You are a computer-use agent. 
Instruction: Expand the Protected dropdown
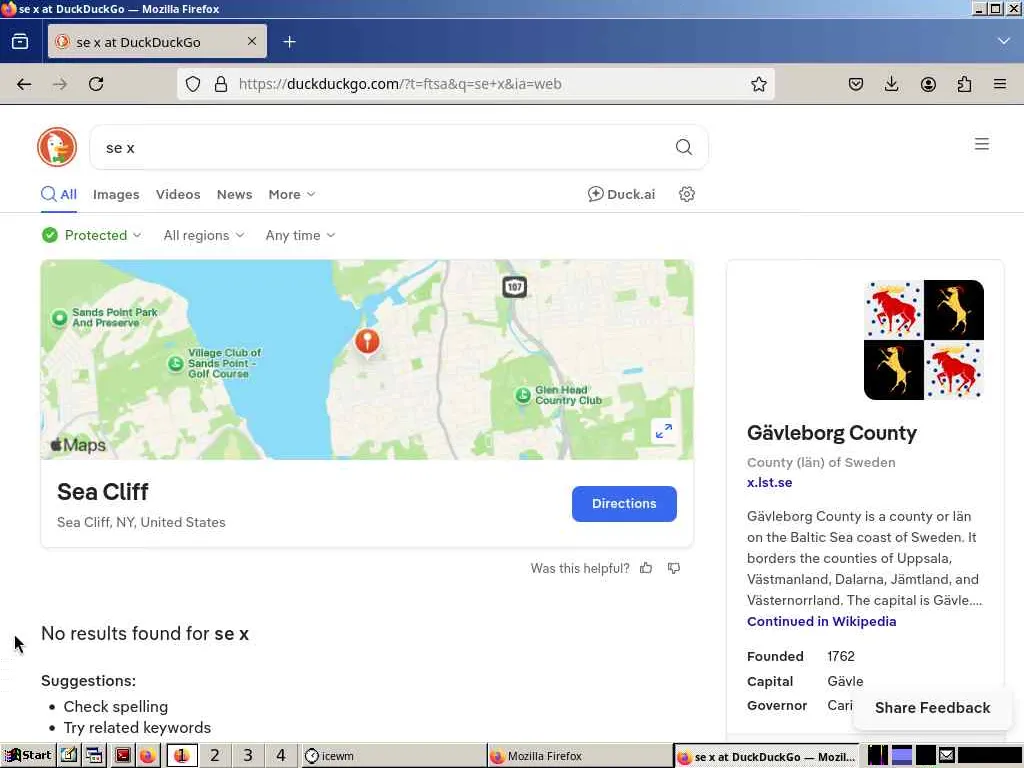(91, 235)
